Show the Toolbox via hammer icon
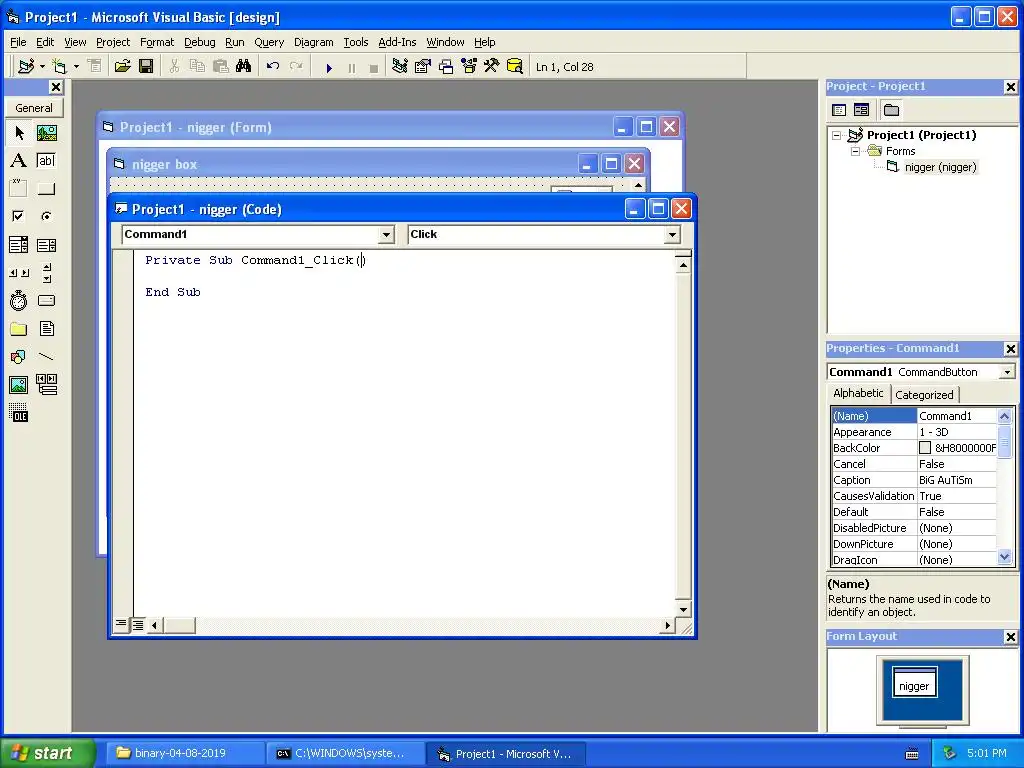 (x=492, y=67)
